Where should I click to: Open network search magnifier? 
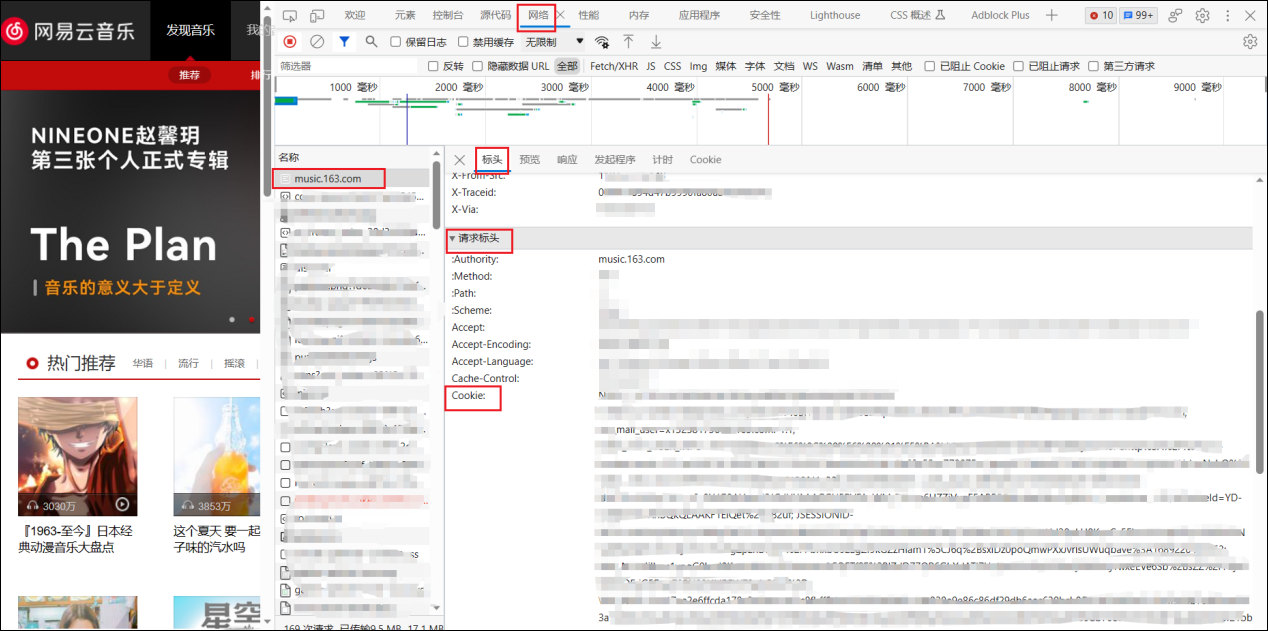pyautogui.click(x=371, y=42)
